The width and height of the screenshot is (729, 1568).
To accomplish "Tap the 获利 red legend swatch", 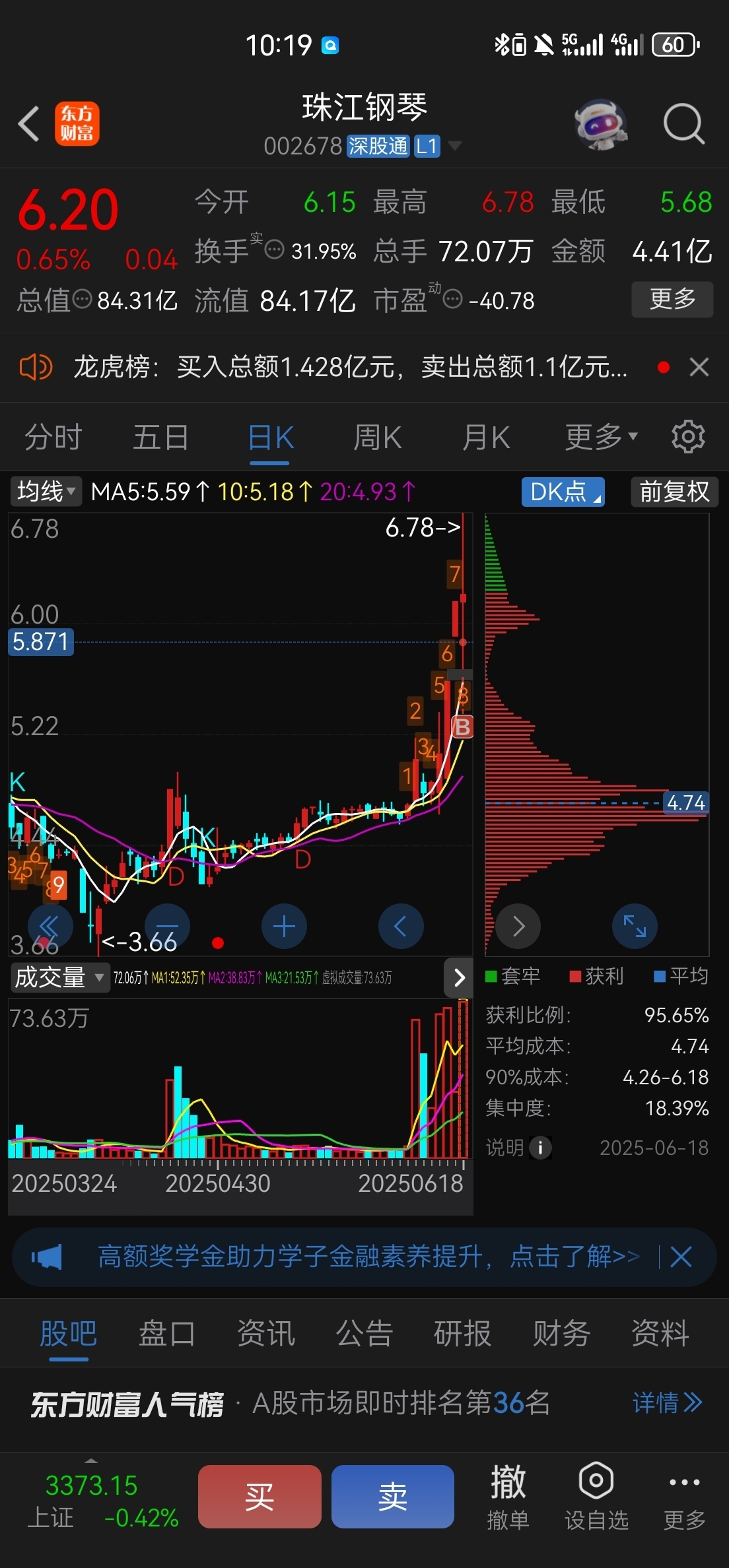I will [x=575, y=977].
